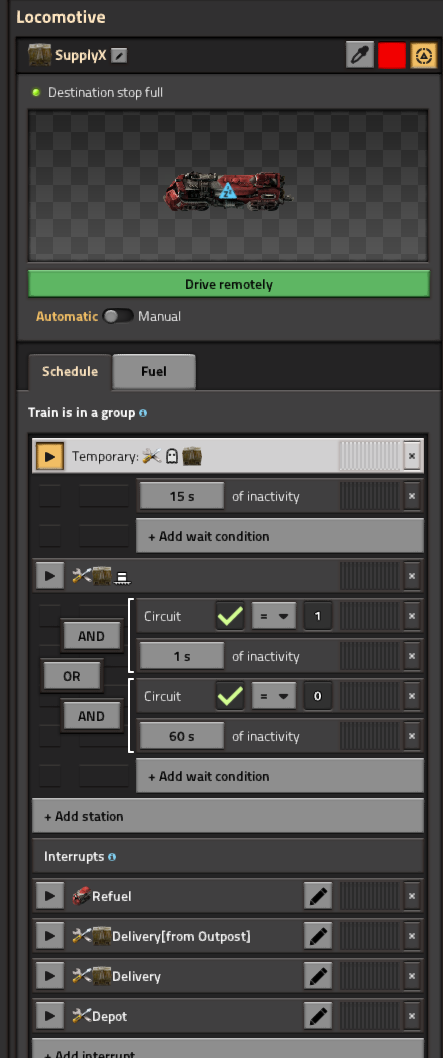Click the play arrow for the Delivery[from Outpost] interrupt
443x1058 pixels.
coord(49,936)
